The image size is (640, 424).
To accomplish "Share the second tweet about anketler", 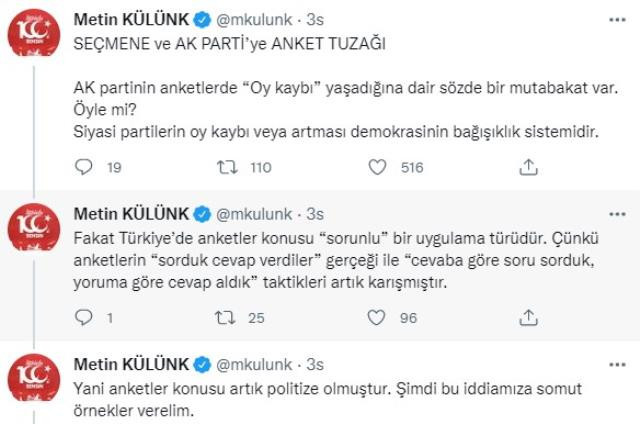I will click(x=527, y=319).
